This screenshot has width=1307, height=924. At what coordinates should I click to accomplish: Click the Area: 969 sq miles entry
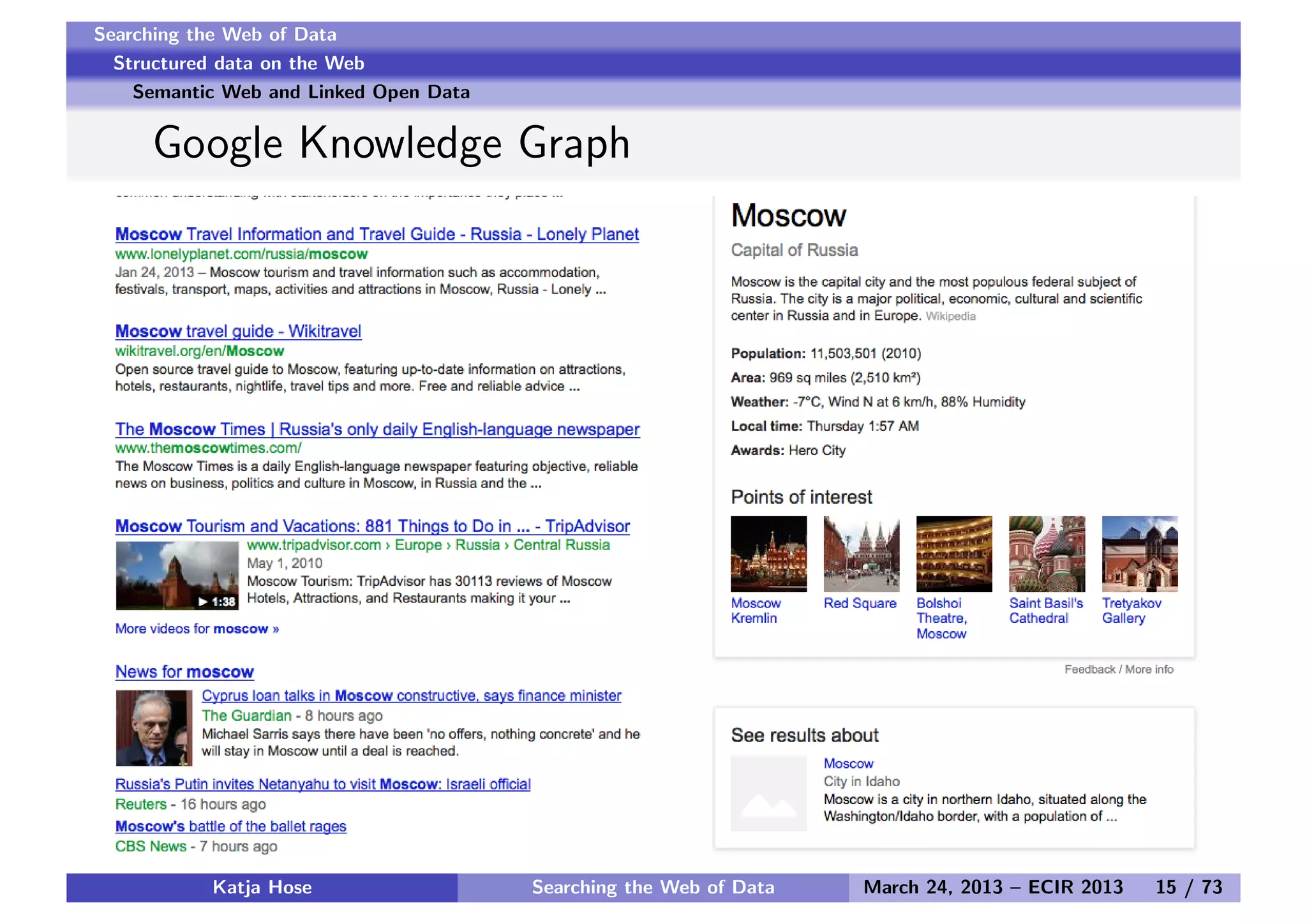tap(825, 378)
